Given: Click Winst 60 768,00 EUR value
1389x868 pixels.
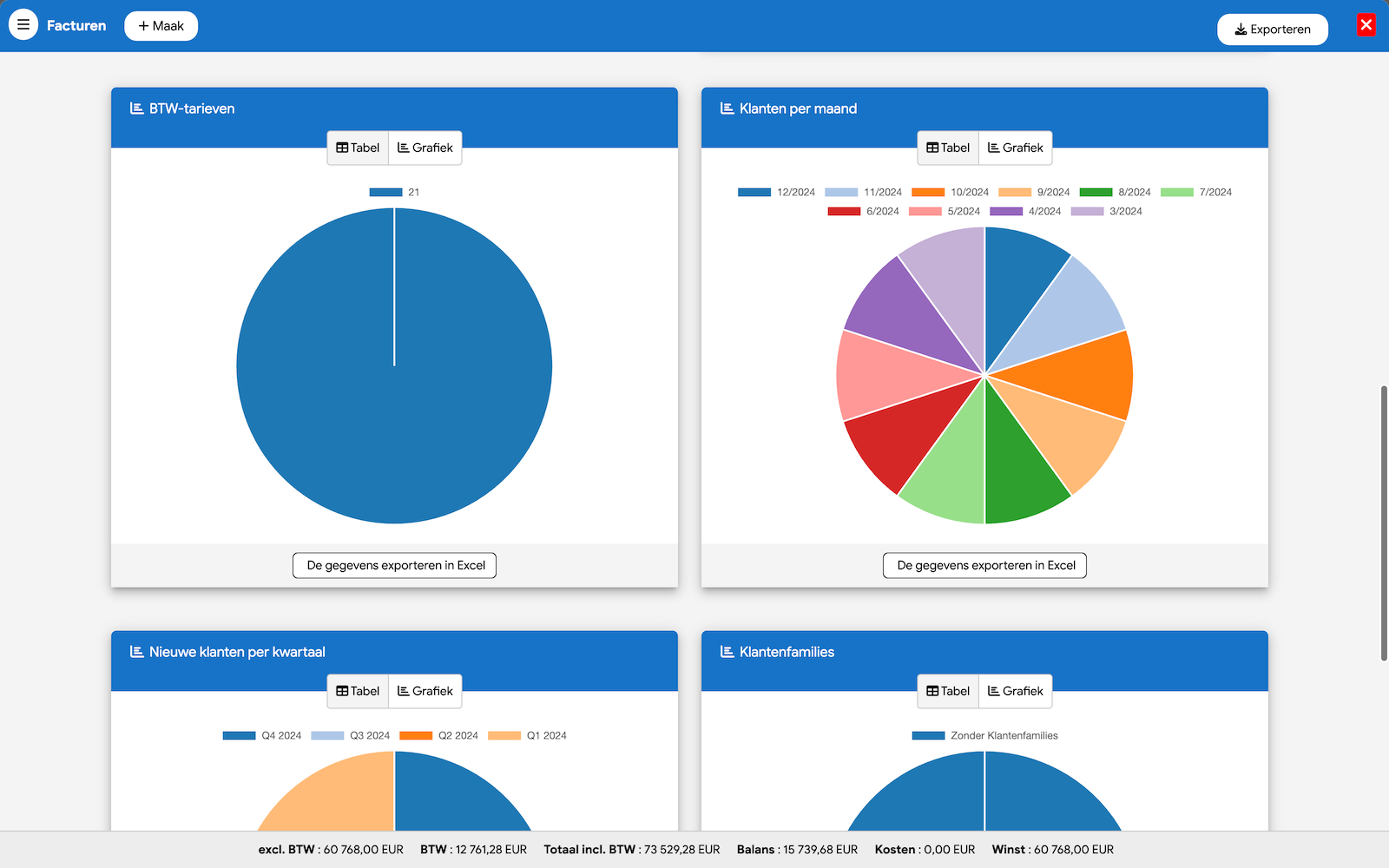Looking at the screenshot, I should coord(1053,850).
